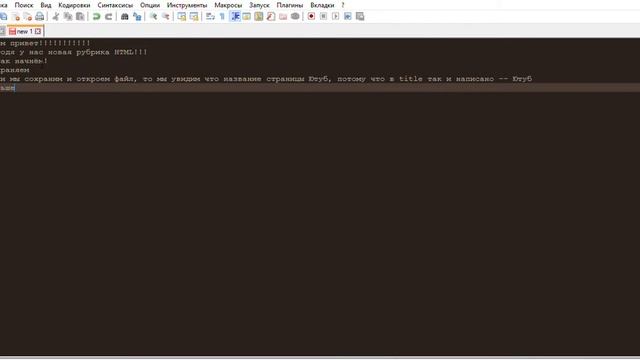Close the new 1 tab with its X
Image resolution: width=640 pixels, height=360 pixels.
38,31
